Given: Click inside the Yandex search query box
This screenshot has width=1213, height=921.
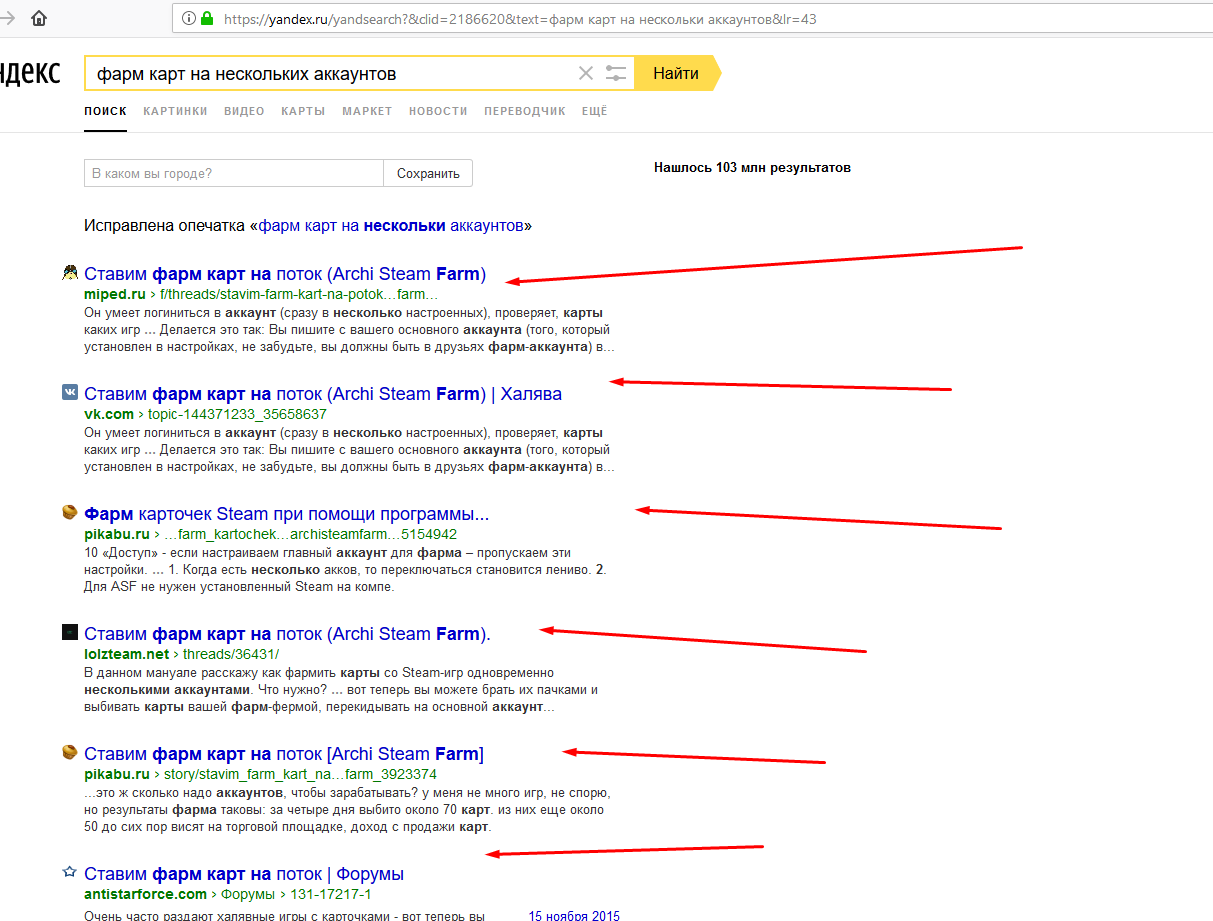Looking at the screenshot, I should [x=330, y=73].
